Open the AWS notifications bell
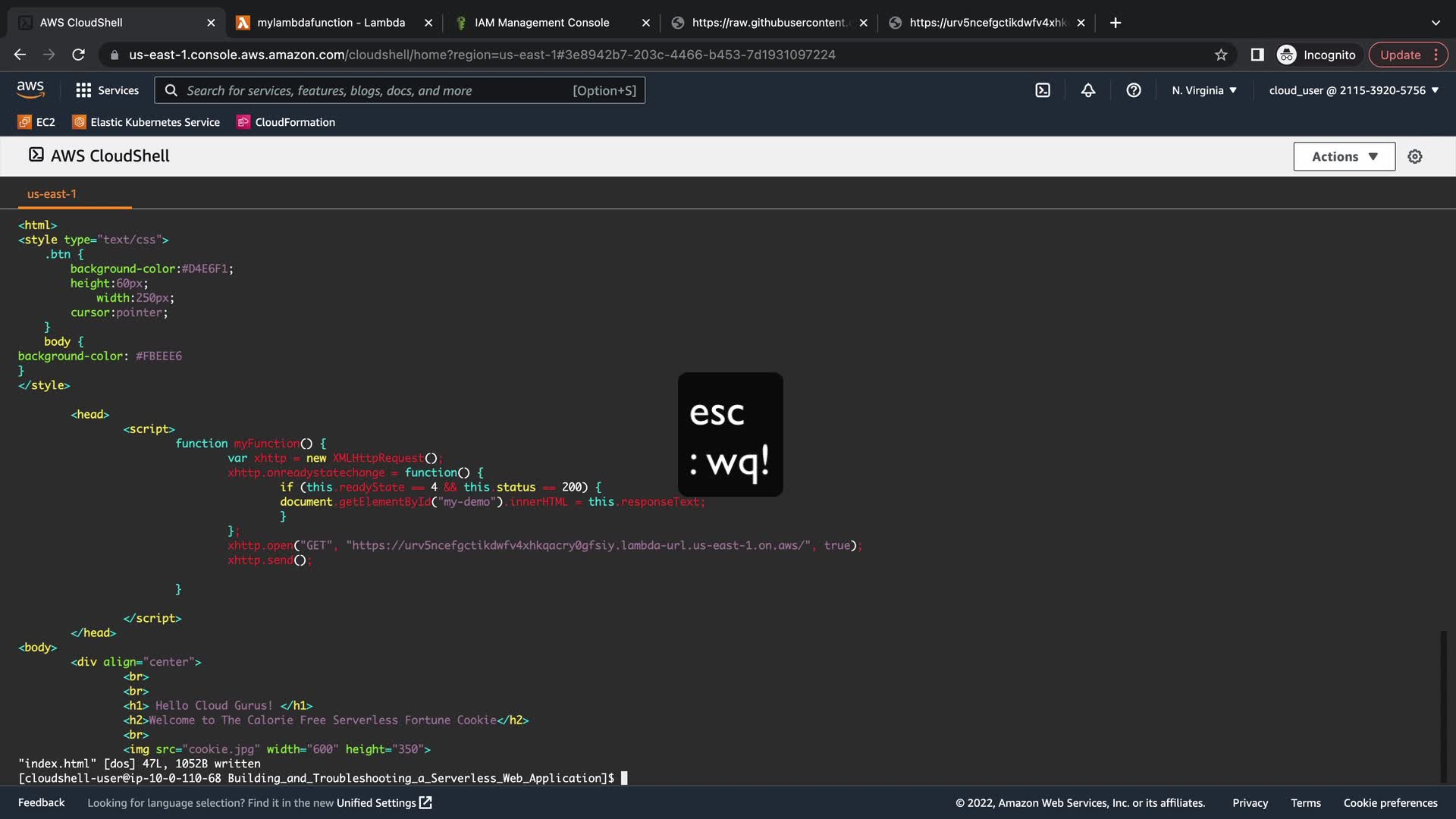The width and height of the screenshot is (1456, 819). (x=1088, y=90)
